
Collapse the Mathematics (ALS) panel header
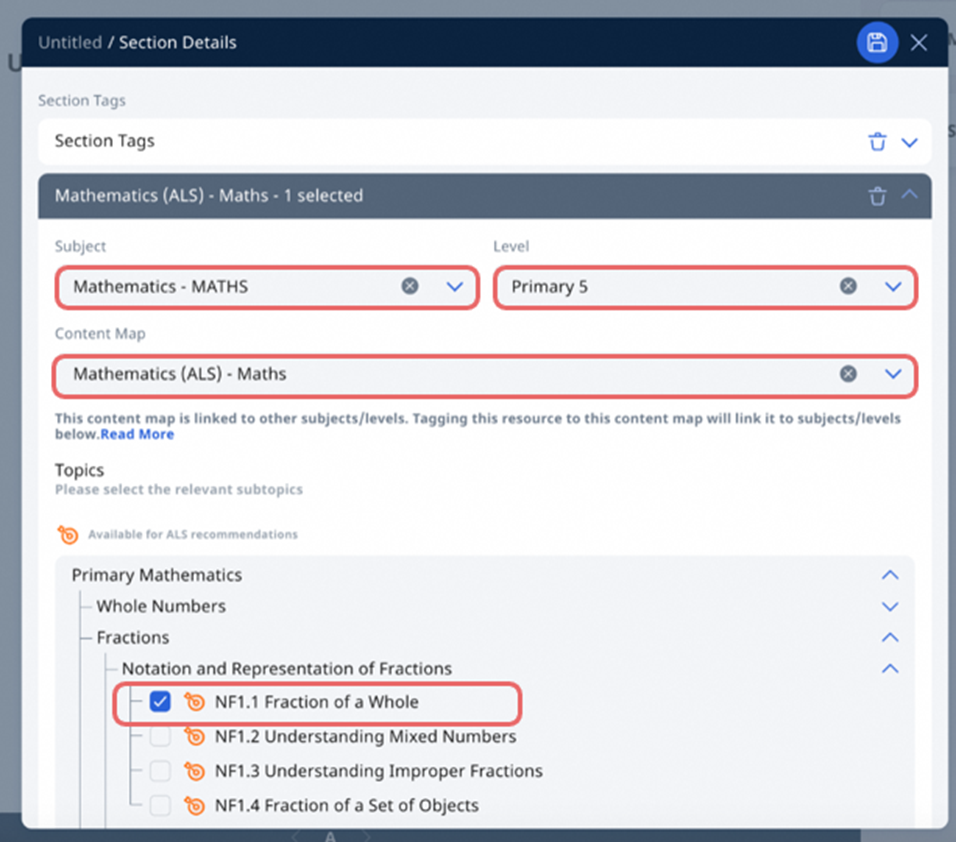(909, 195)
